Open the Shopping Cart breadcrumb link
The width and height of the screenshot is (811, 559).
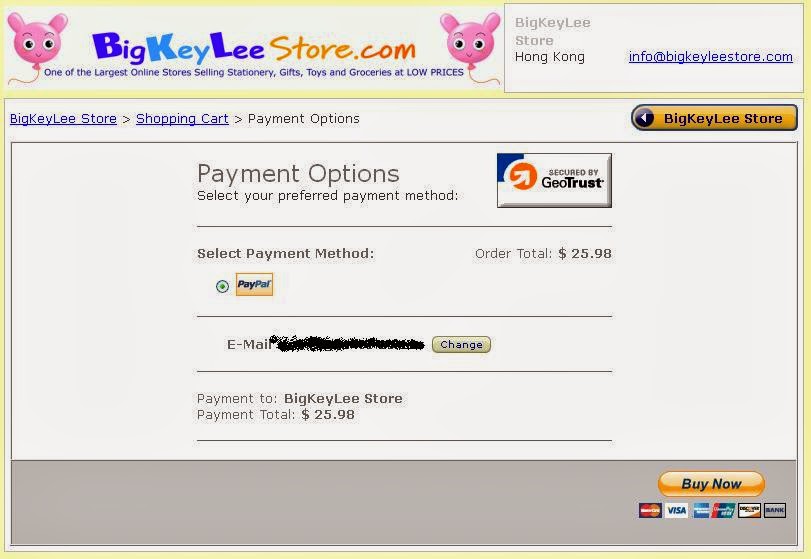coord(182,118)
